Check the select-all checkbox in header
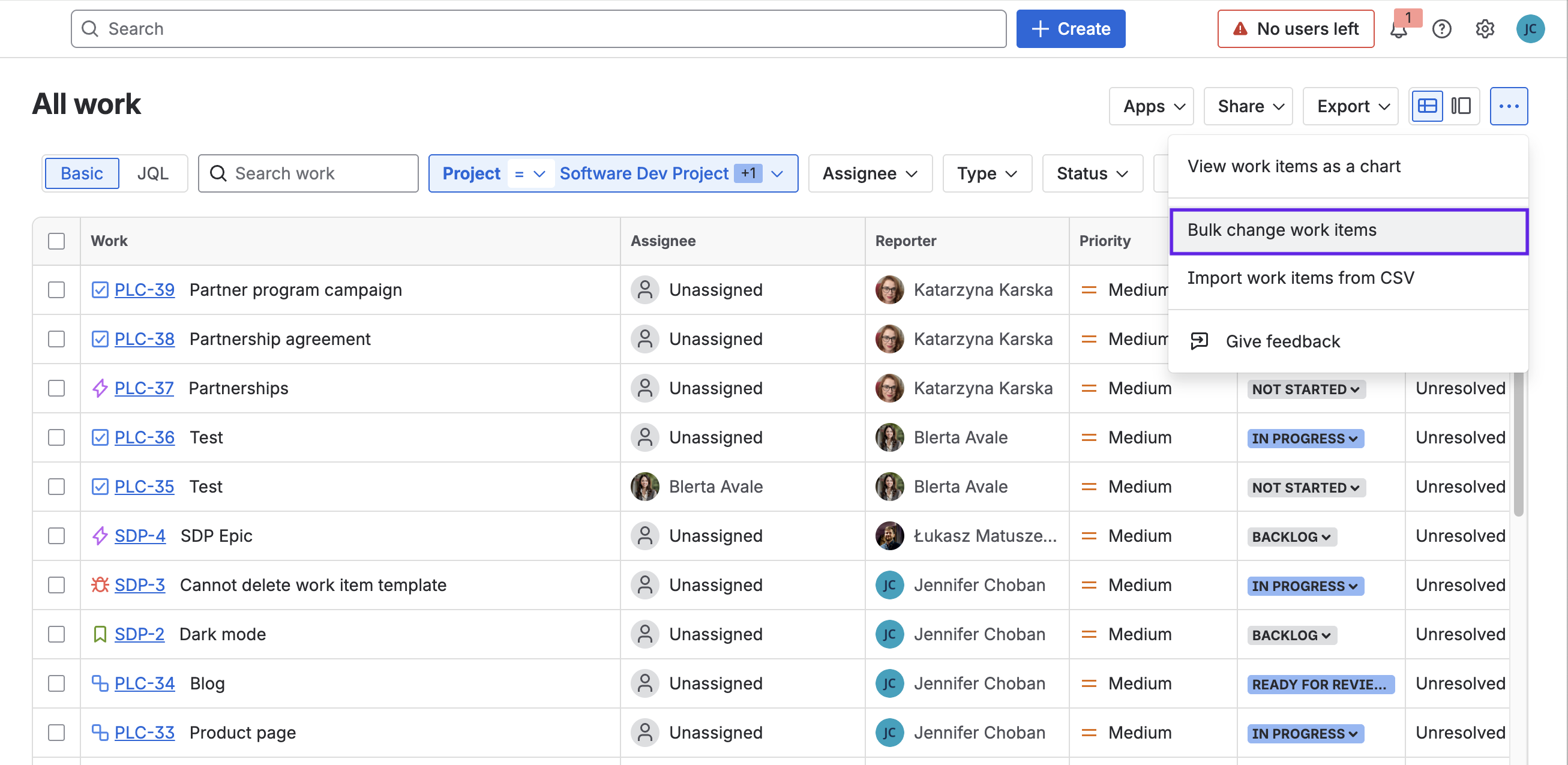The width and height of the screenshot is (1568, 765). (x=56, y=241)
